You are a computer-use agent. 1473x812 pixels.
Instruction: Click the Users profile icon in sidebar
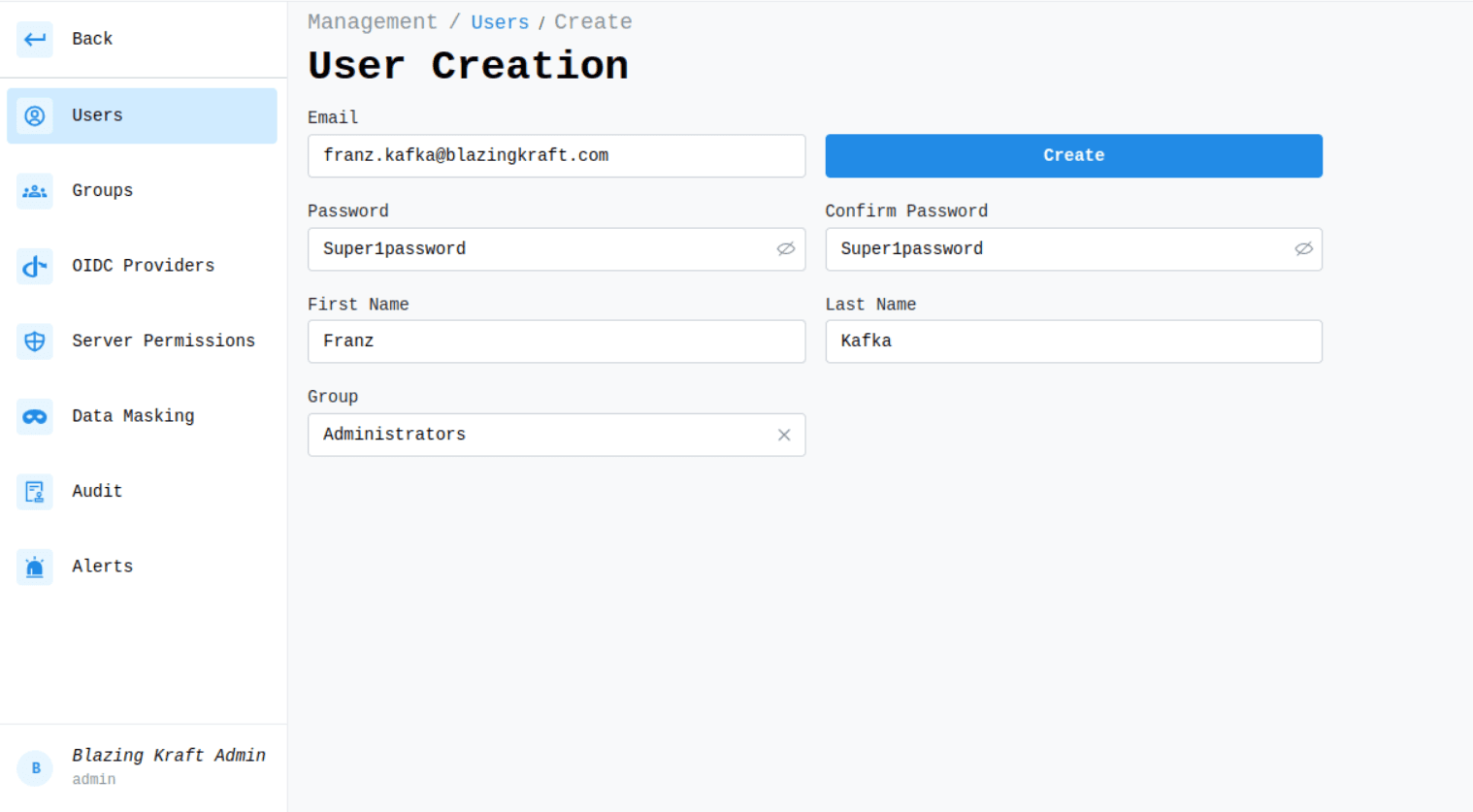coord(35,115)
